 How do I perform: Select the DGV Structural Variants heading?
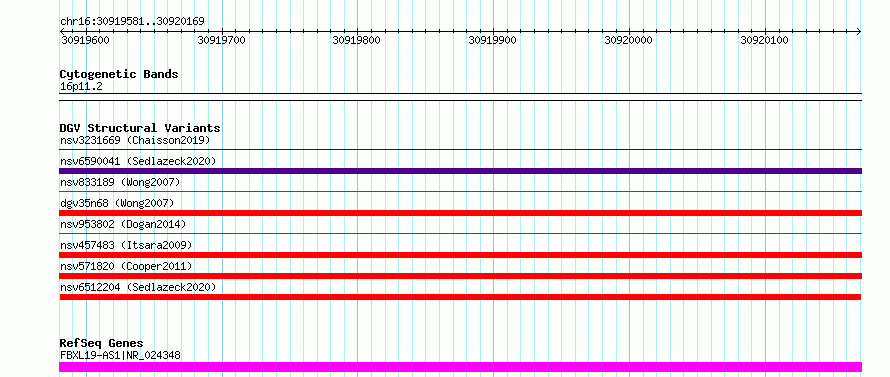coord(140,128)
